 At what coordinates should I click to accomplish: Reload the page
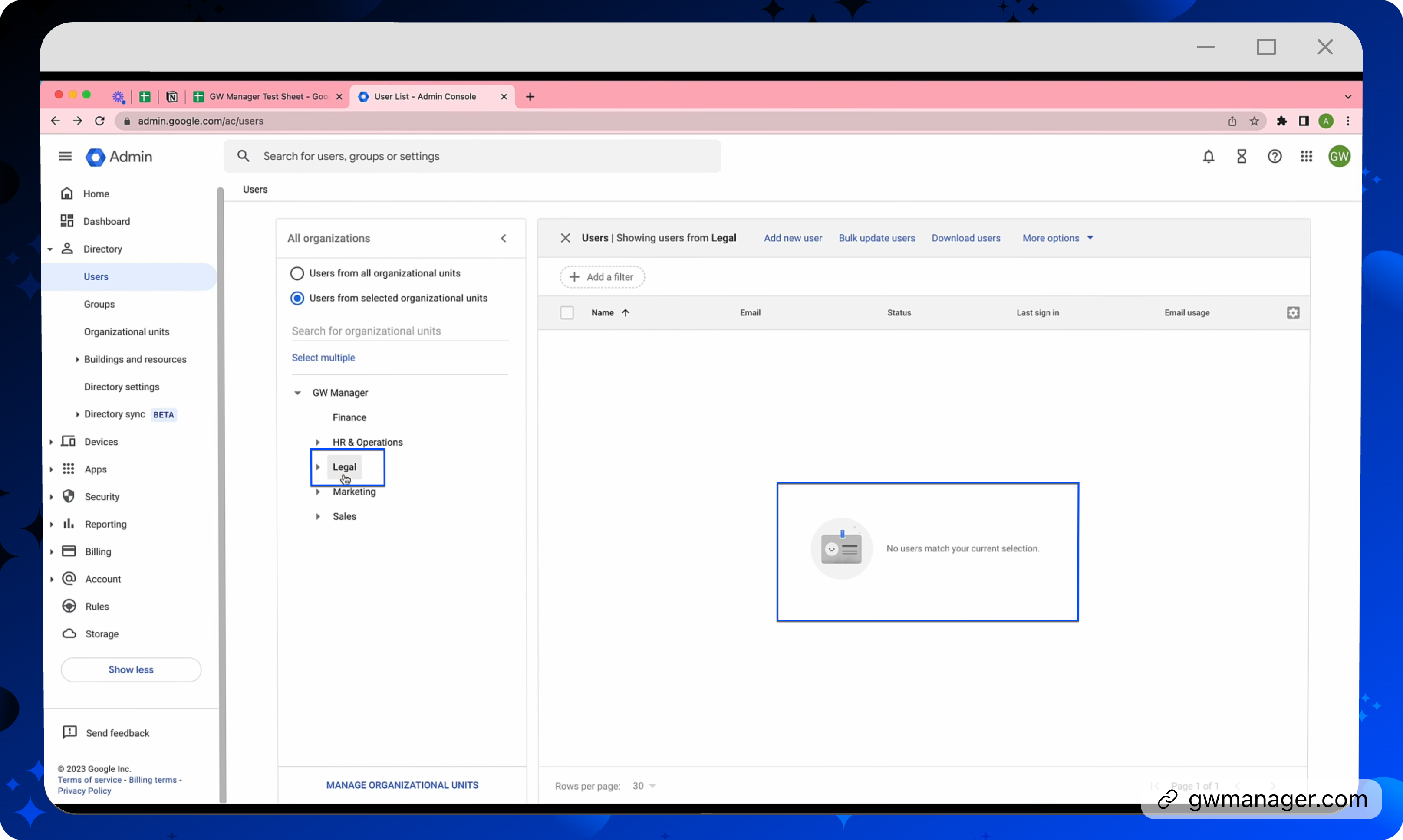pyautogui.click(x=100, y=121)
